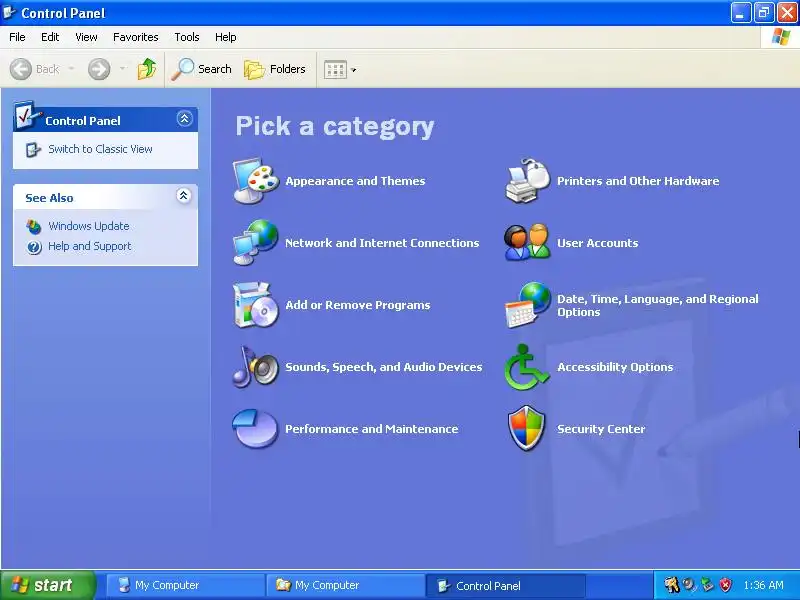This screenshot has width=800, height=600.
Task: Collapse the Control Panel sidebar section
Action: (x=184, y=118)
